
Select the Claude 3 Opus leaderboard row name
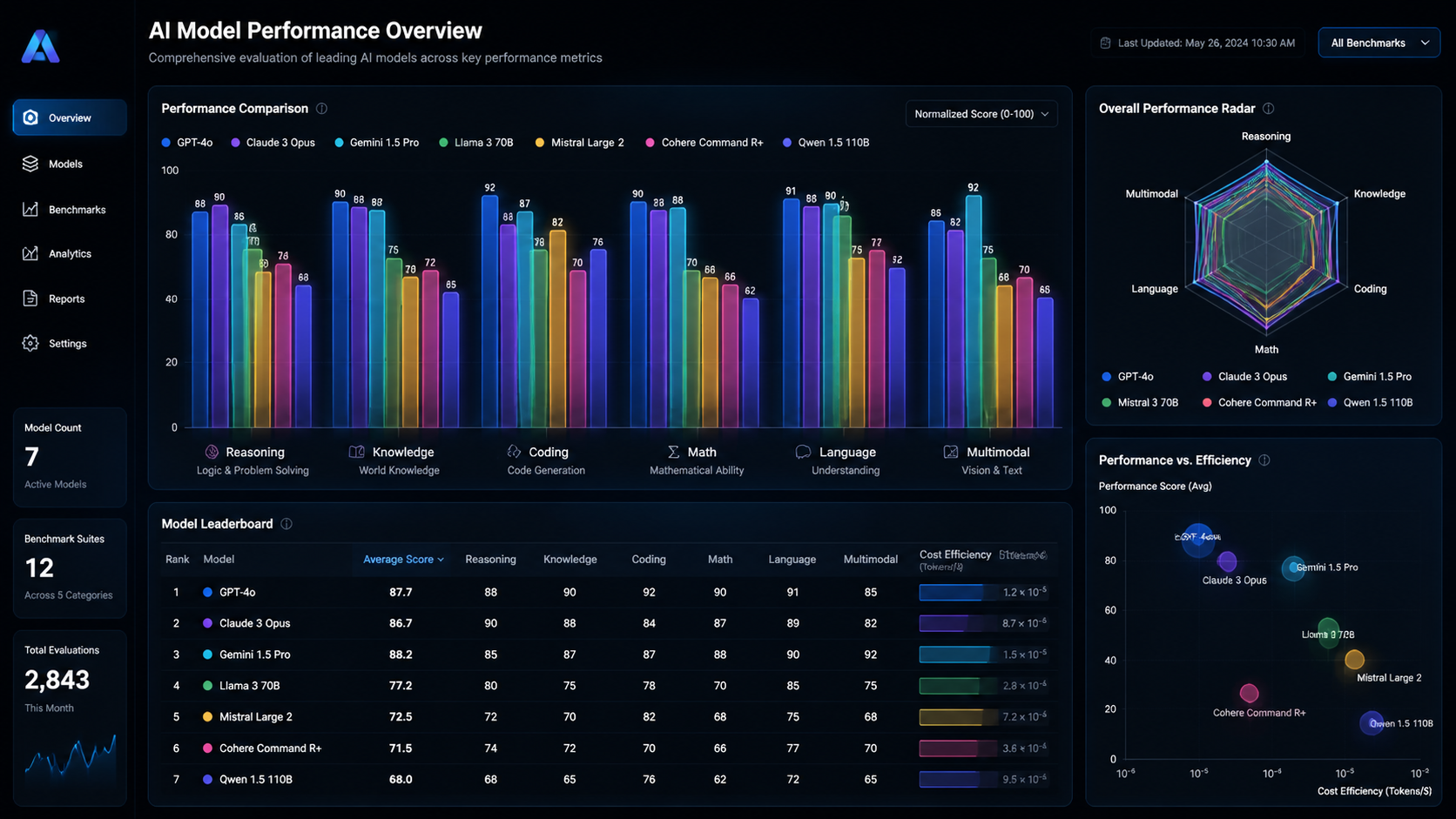coord(255,623)
